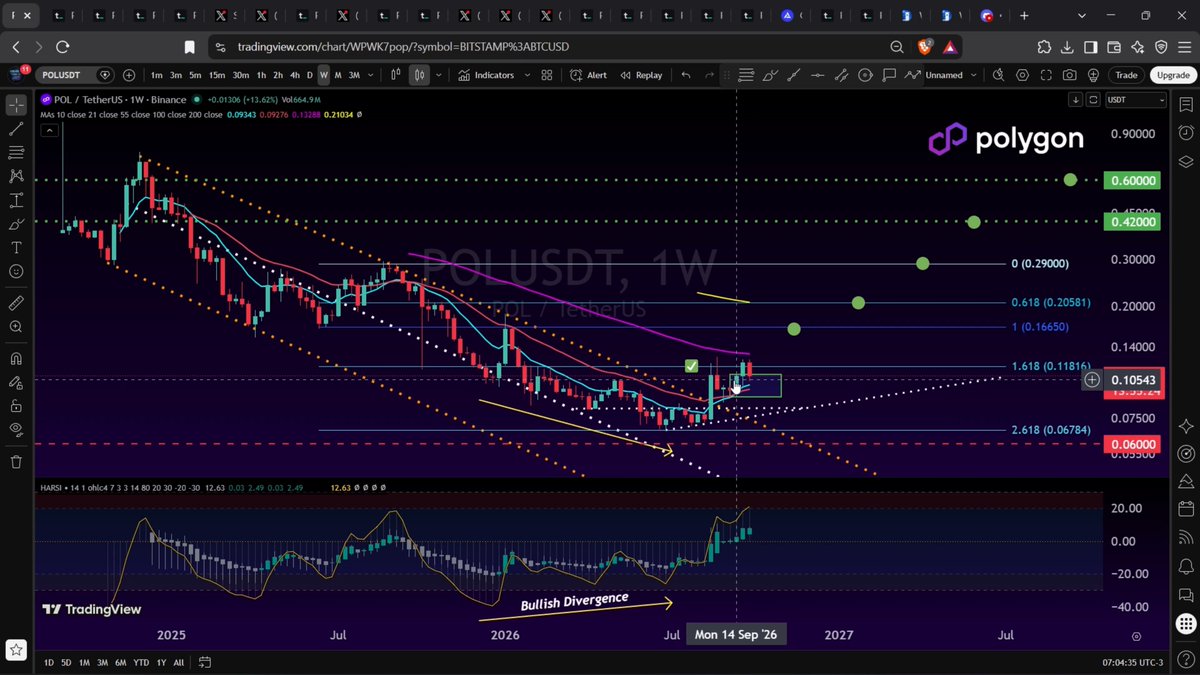Image resolution: width=1200 pixels, height=675 pixels.
Task: Open the layout grid selector
Action: click(x=547, y=75)
